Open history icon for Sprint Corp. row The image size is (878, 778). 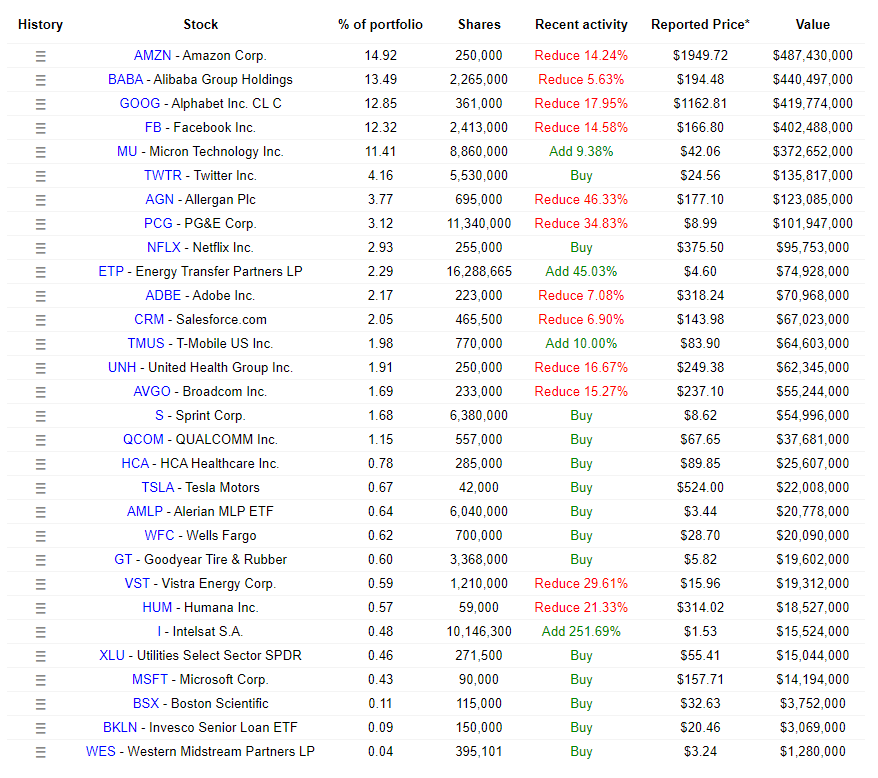pos(40,416)
